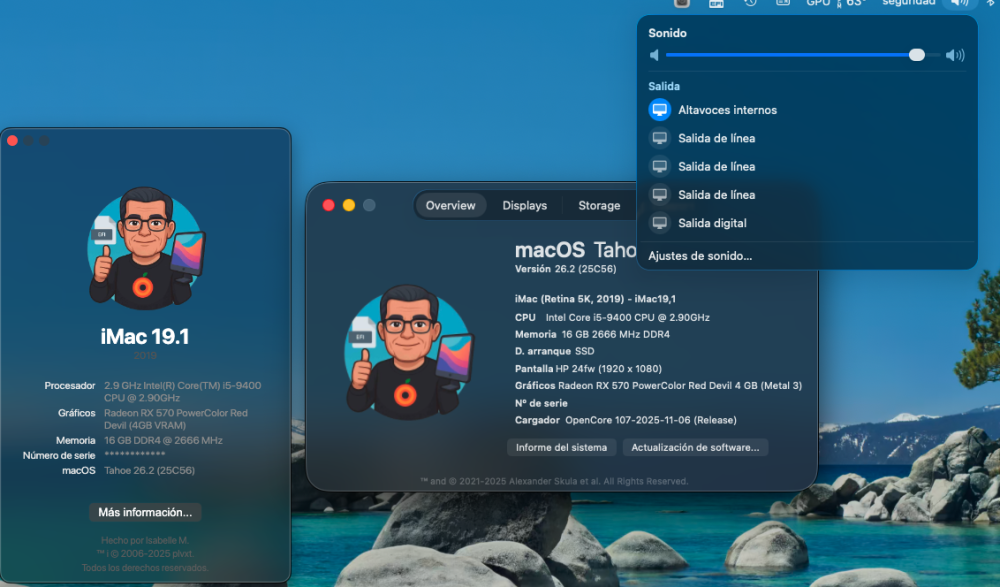Click the Pantalla HP 24fw (1920 x 1080) line
Screen dimensions: 1000x587
[588, 369]
